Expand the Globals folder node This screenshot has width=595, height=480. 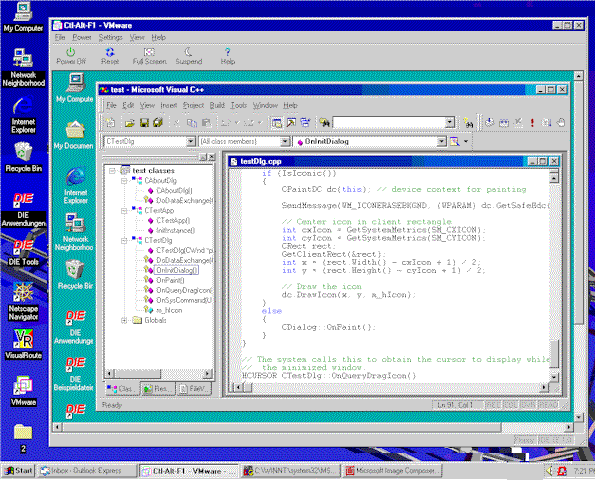[x=124, y=321]
